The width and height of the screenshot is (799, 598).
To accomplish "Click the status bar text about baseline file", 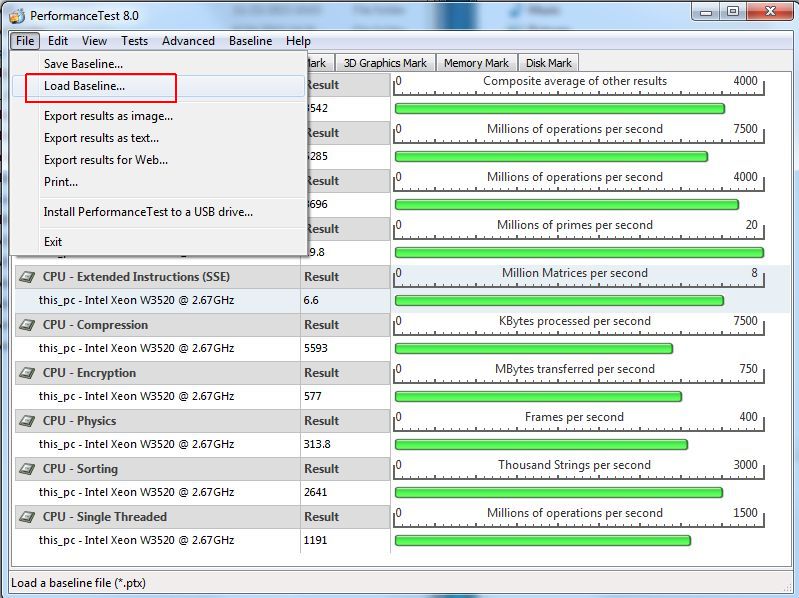I will [78, 583].
